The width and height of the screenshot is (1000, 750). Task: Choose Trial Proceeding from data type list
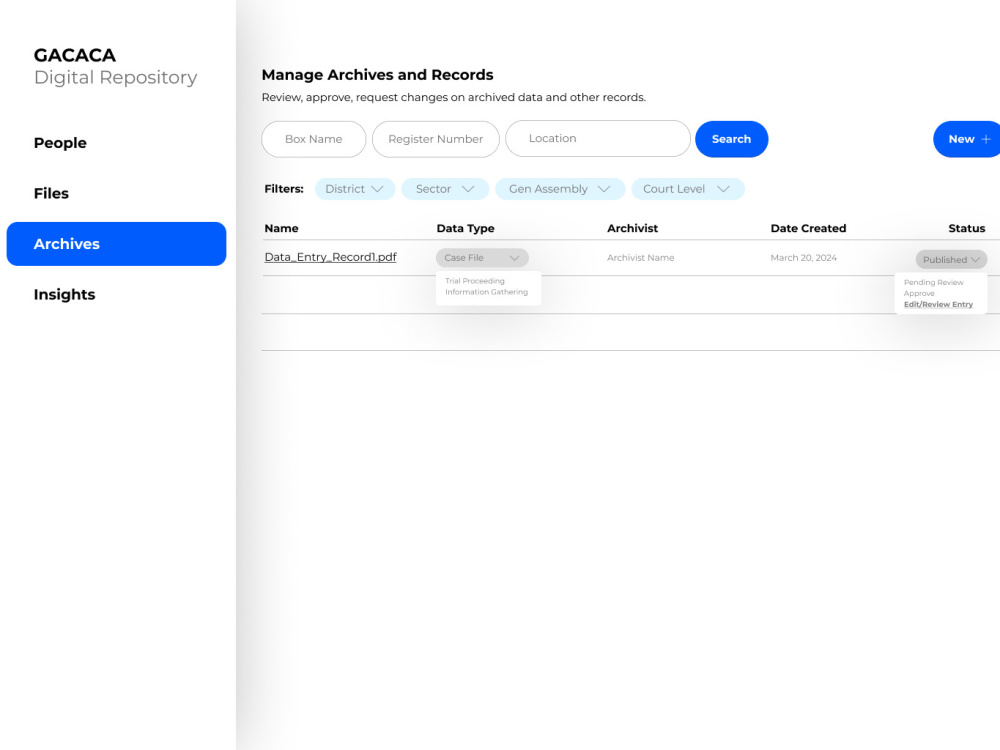point(474,281)
